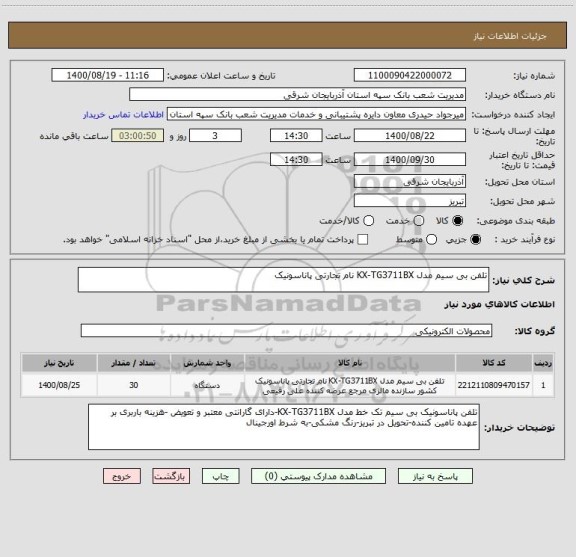Click the چاپ print button

coord(220,476)
